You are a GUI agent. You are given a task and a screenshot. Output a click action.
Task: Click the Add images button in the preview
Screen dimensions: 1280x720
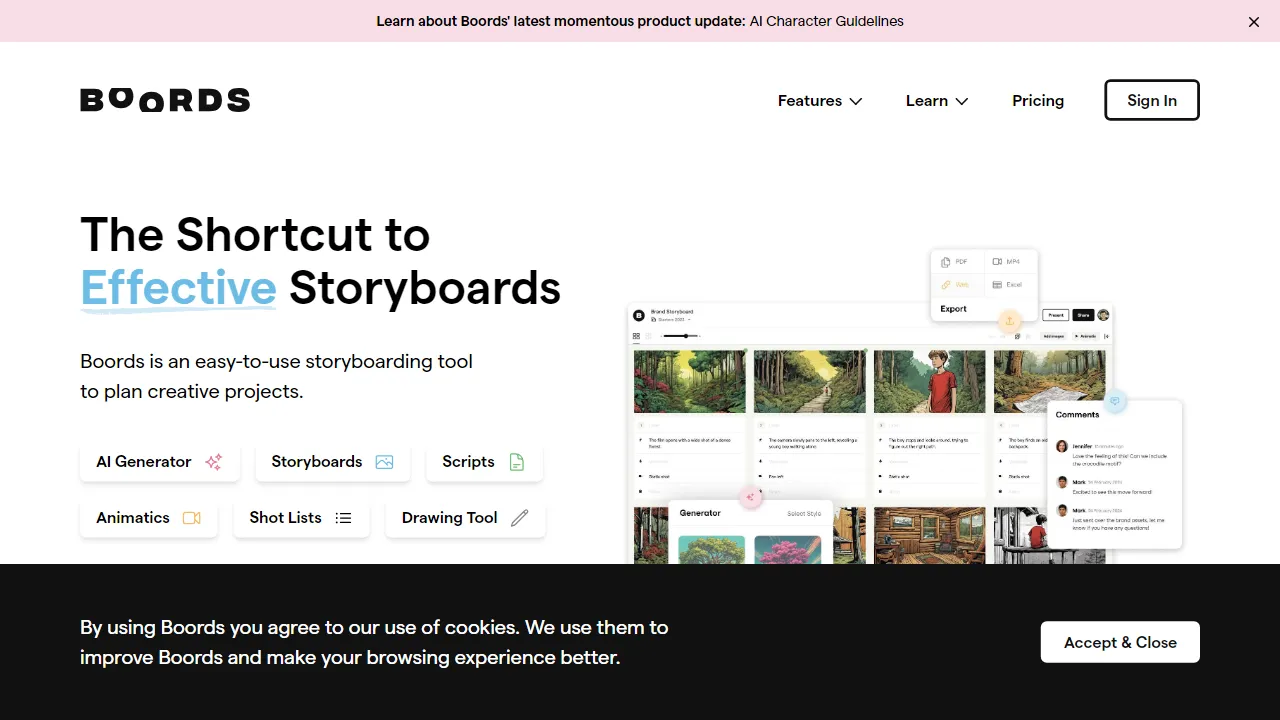pos(1055,336)
